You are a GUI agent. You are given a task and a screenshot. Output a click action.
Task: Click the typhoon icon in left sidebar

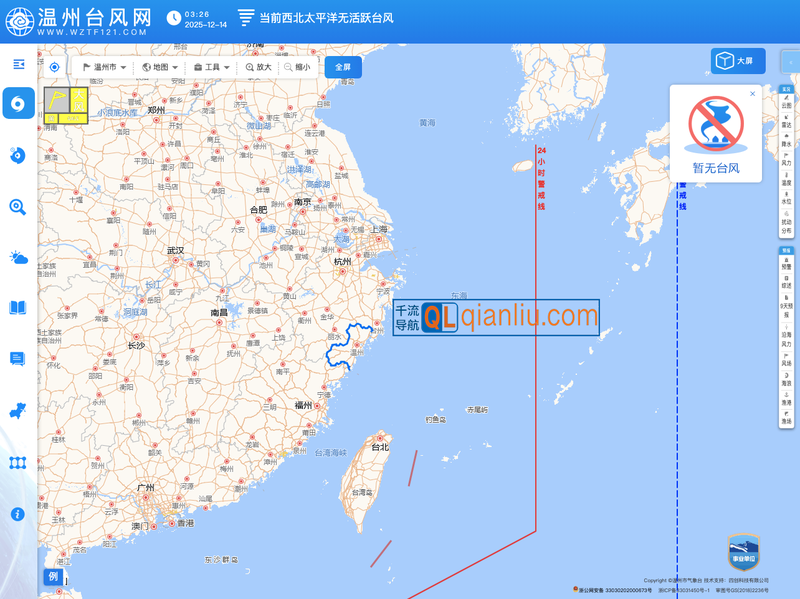[18, 102]
